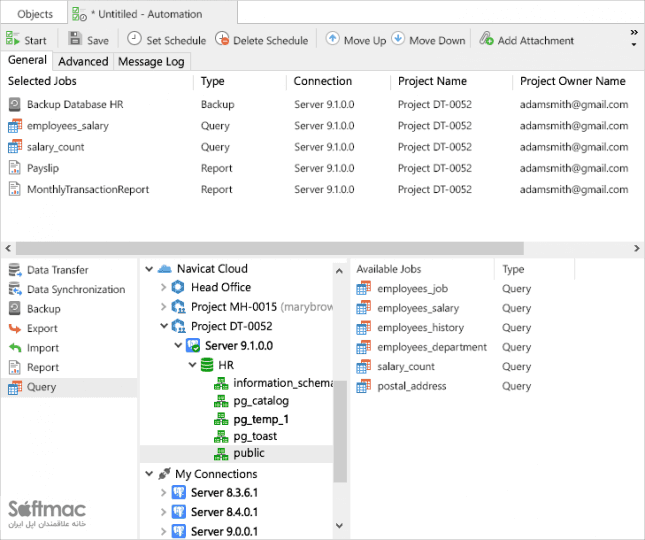
Task: Open the Message Log tab
Action: (151, 61)
